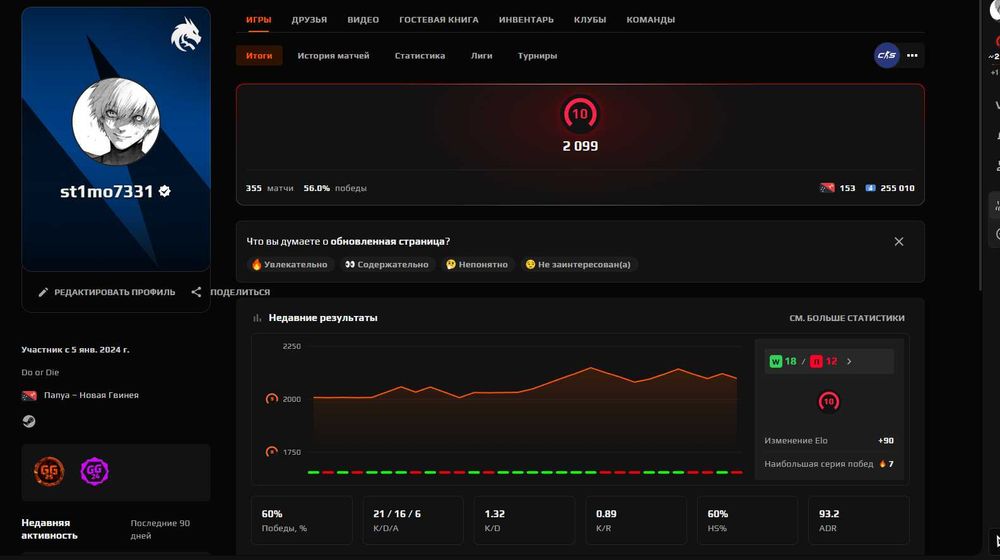Click the profile avatar picture
The width and height of the screenshot is (1000, 560).
coord(115,121)
